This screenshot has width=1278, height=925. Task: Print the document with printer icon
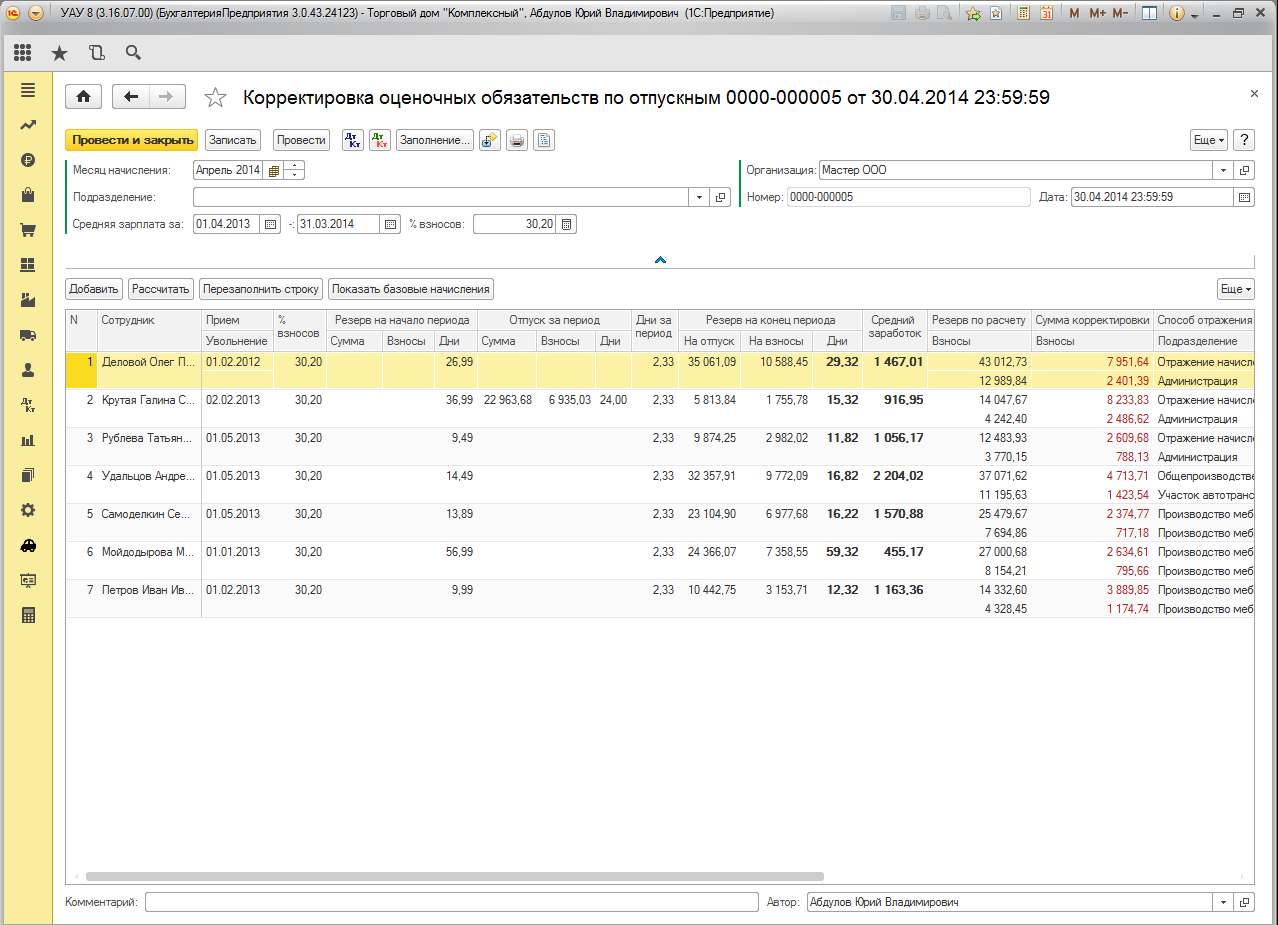(517, 140)
